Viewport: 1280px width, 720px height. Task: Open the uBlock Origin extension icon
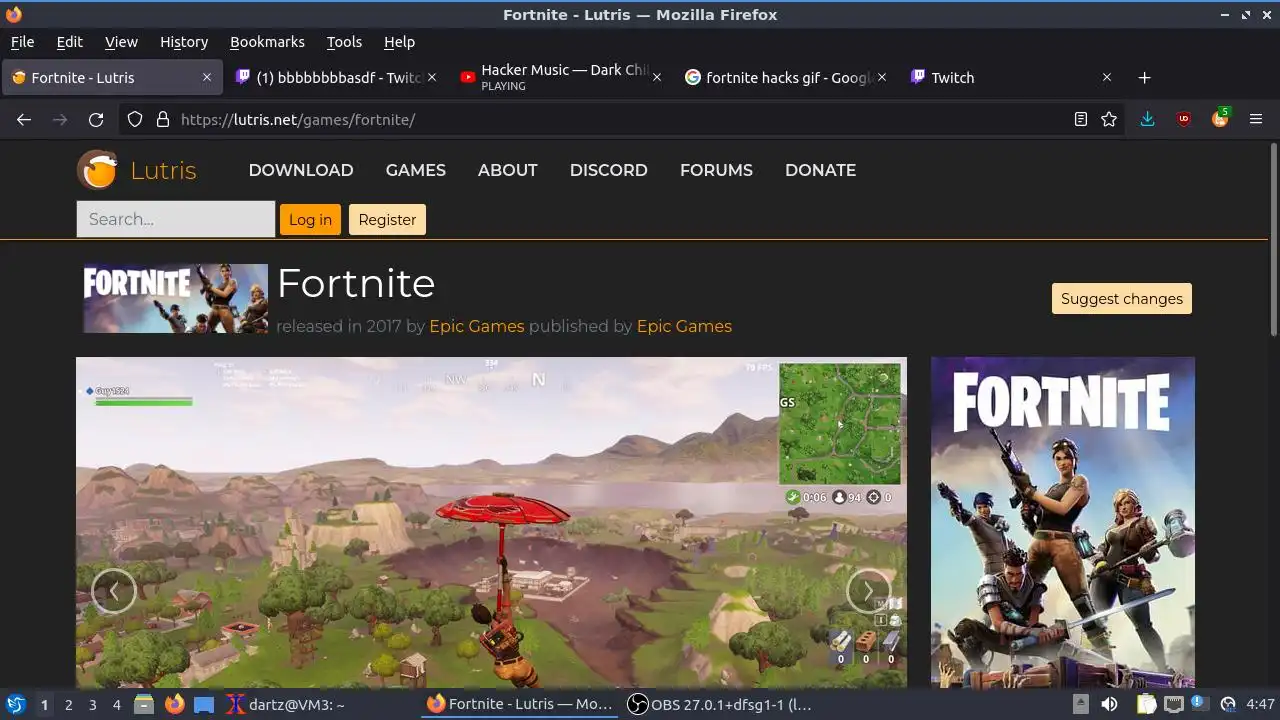[1184, 119]
